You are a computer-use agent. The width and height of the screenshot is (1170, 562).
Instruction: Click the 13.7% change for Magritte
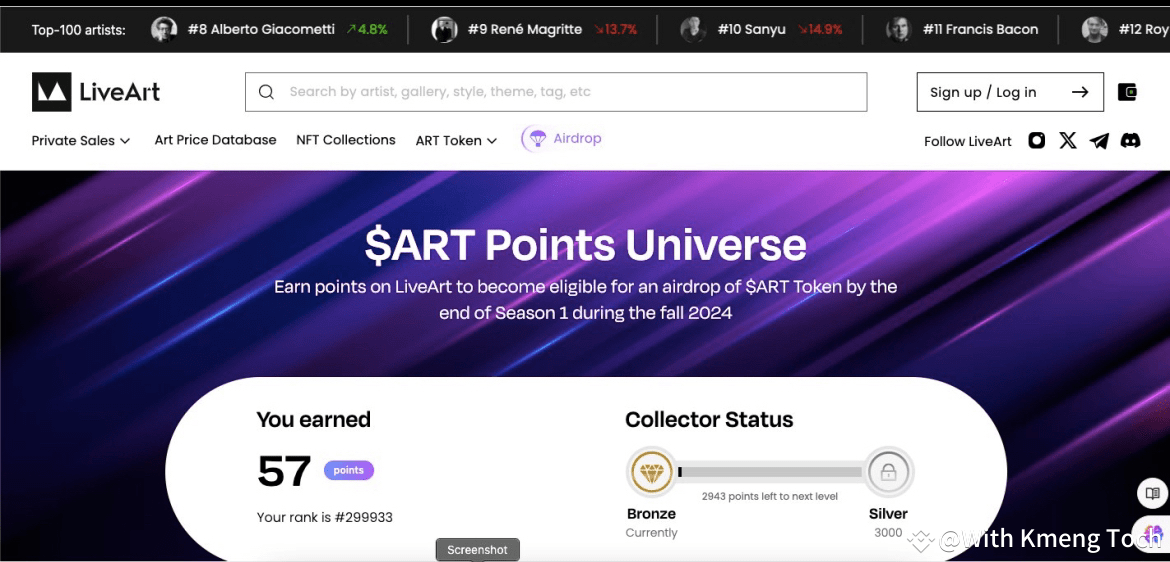[616, 30]
